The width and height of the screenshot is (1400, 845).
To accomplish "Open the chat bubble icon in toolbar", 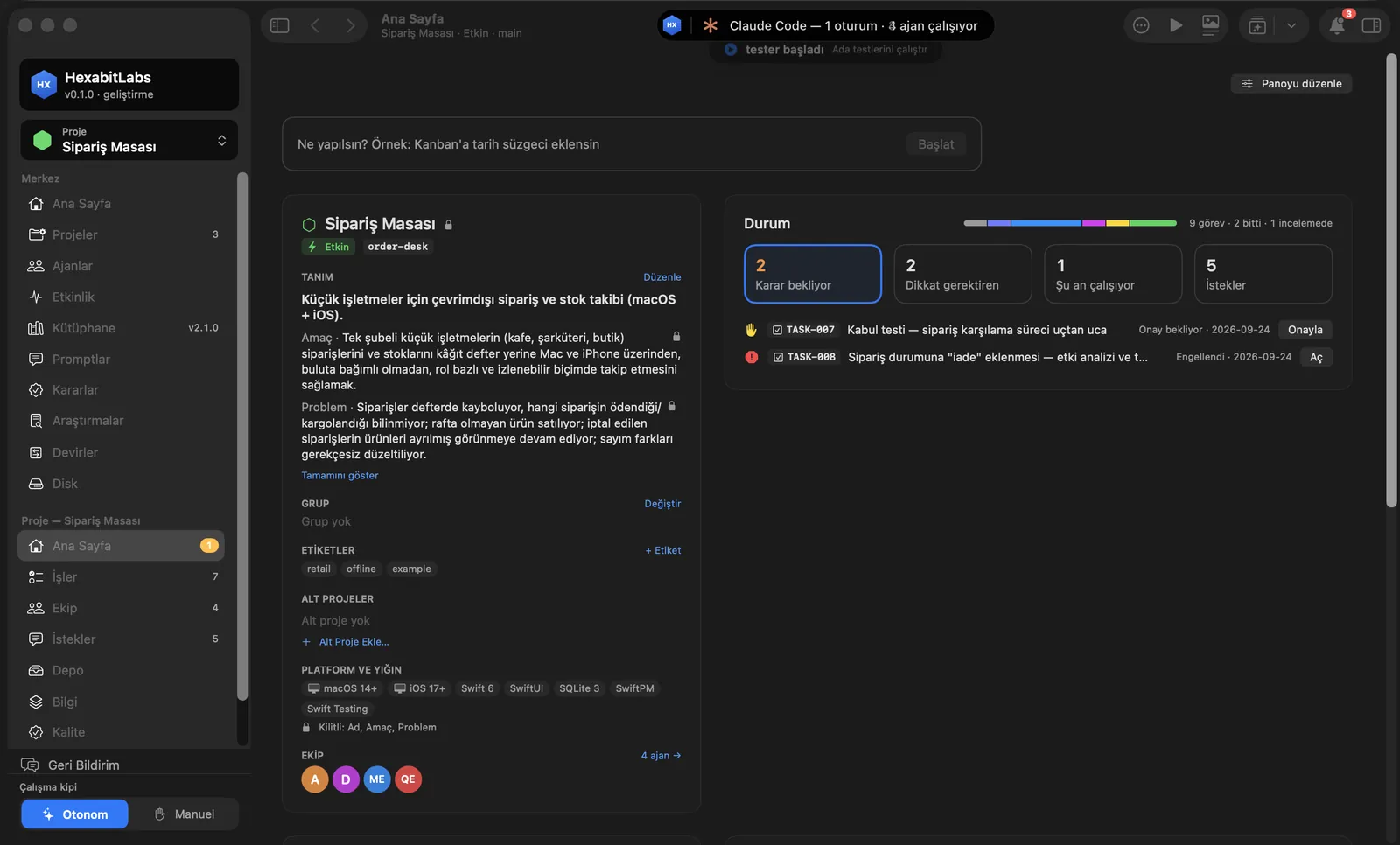I will pyautogui.click(x=1141, y=26).
